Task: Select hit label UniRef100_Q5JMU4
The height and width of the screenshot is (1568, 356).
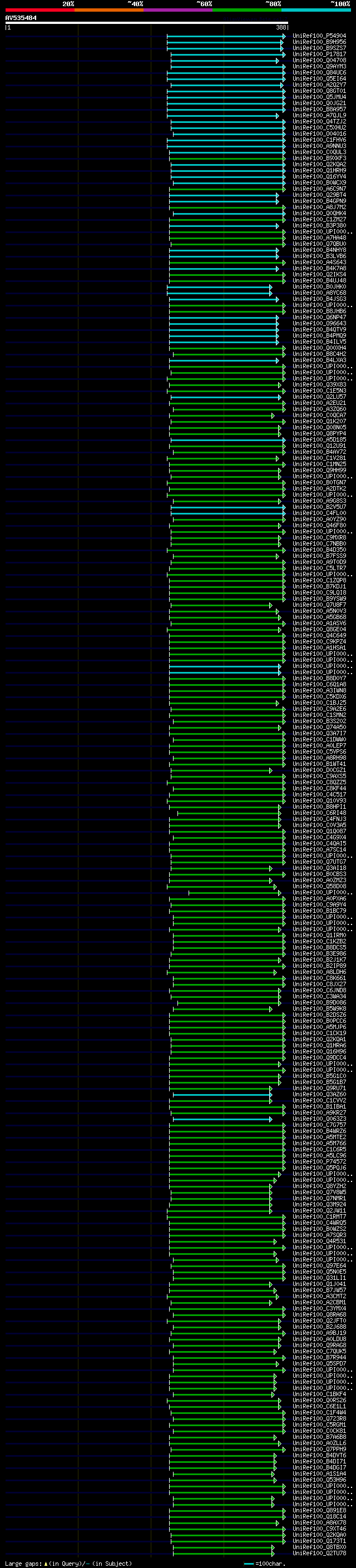Action: (x=319, y=97)
